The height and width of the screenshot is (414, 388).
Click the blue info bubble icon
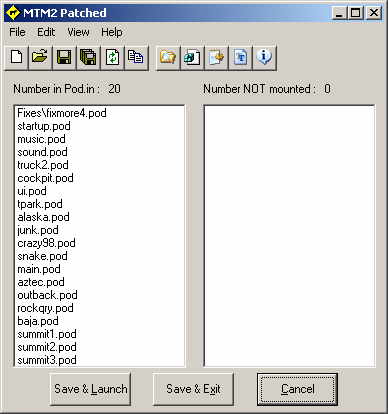coord(264,58)
